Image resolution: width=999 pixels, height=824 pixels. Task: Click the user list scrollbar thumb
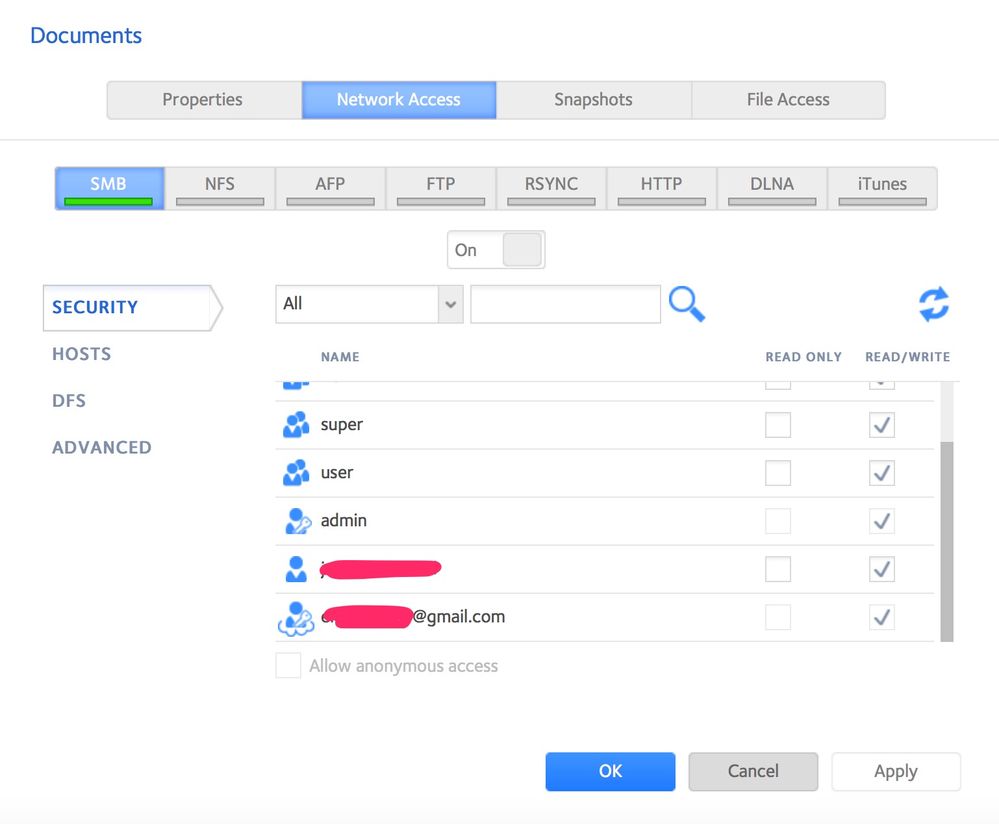(947, 542)
